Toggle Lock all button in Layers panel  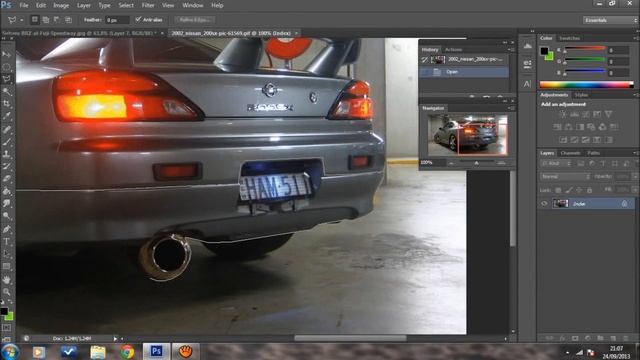coord(589,190)
